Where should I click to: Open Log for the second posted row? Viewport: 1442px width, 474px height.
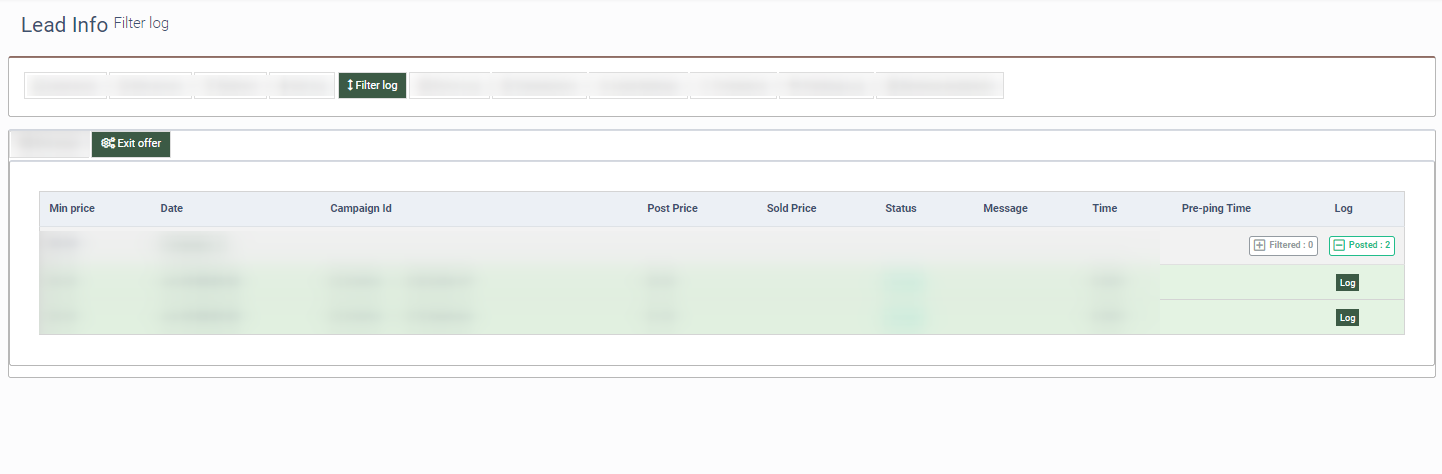[x=1347, y=318]
